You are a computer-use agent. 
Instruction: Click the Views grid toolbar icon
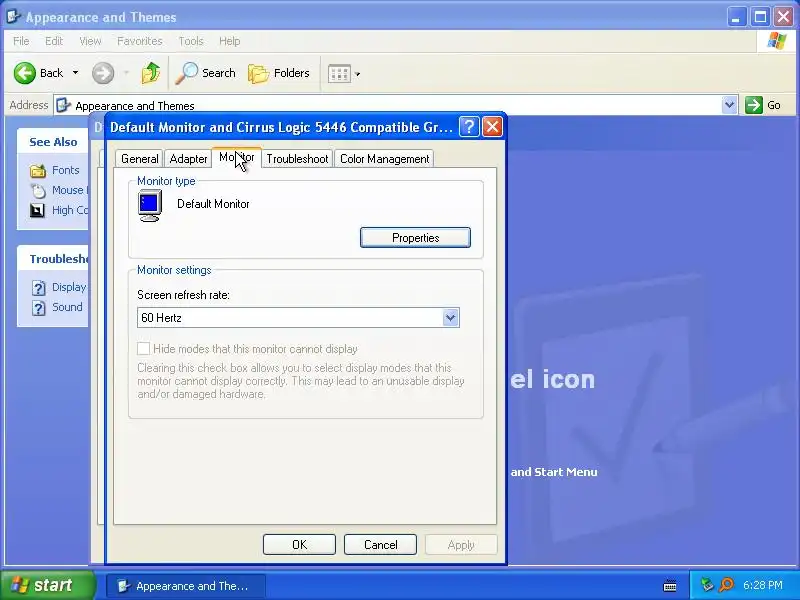[x=339, y=73]
